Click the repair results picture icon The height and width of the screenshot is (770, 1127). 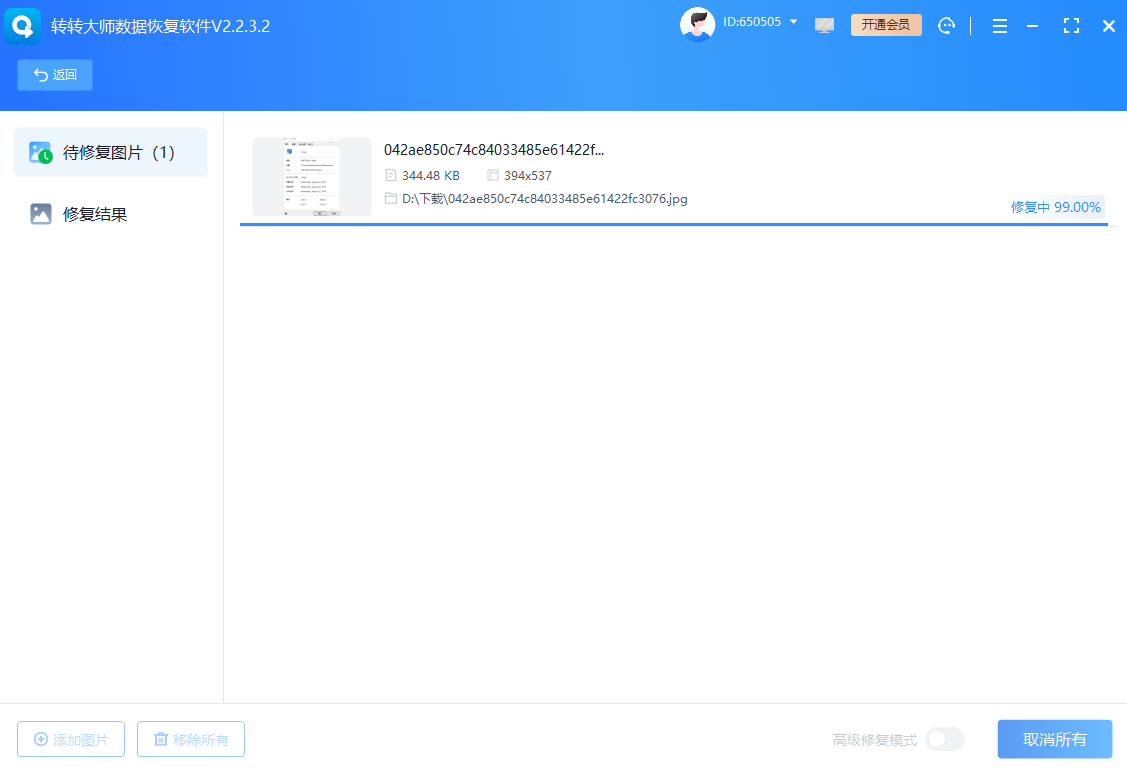(40, 214)
